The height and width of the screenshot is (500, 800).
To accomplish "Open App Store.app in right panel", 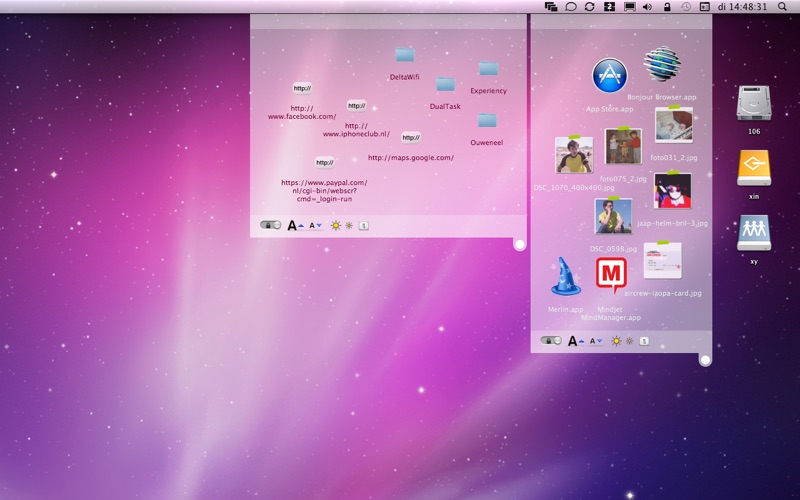I will [609, 76].
